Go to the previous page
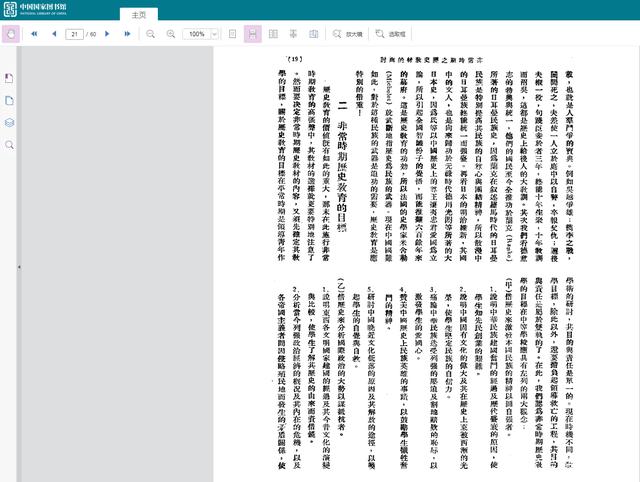Screen dimensions: 640x482 click(x=53, y=34)
